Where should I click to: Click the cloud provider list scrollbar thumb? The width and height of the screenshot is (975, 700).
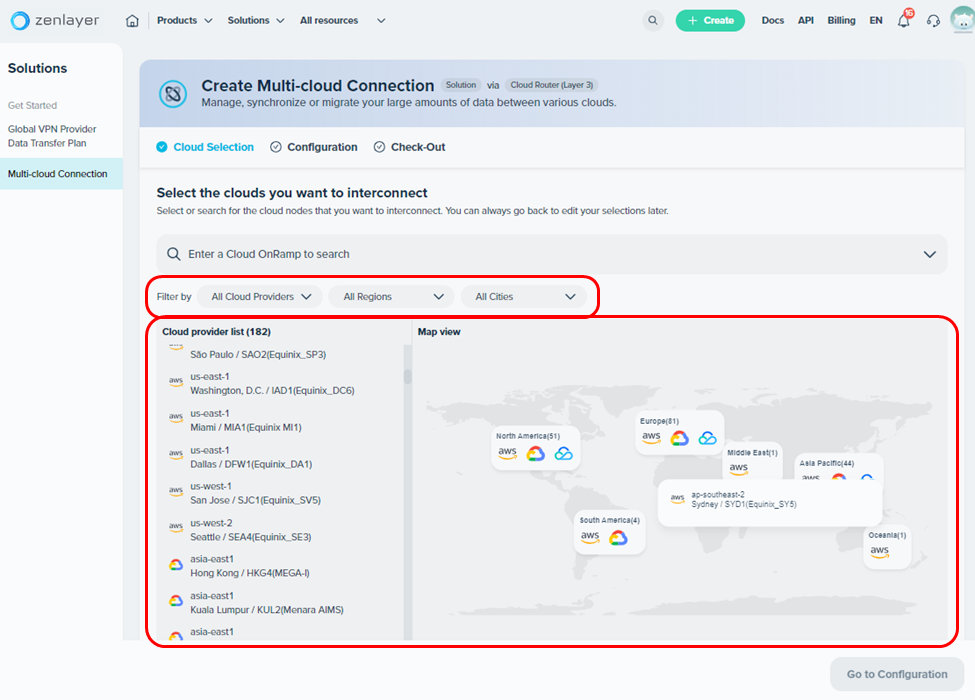(x=407, y=376)
